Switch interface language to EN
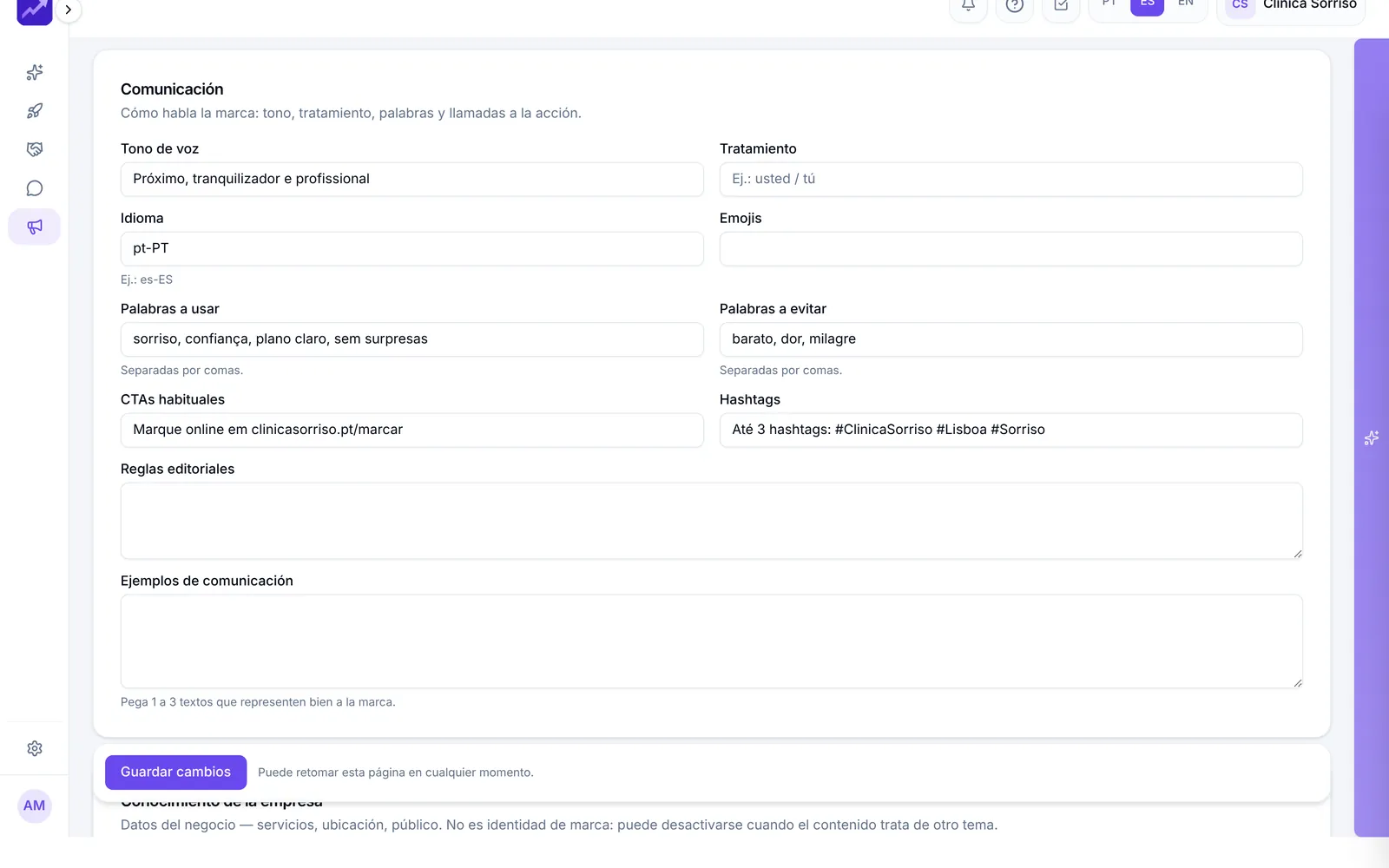This screenshot has height=868, width=1389. pyautogui.click(x=1185, y=5)
